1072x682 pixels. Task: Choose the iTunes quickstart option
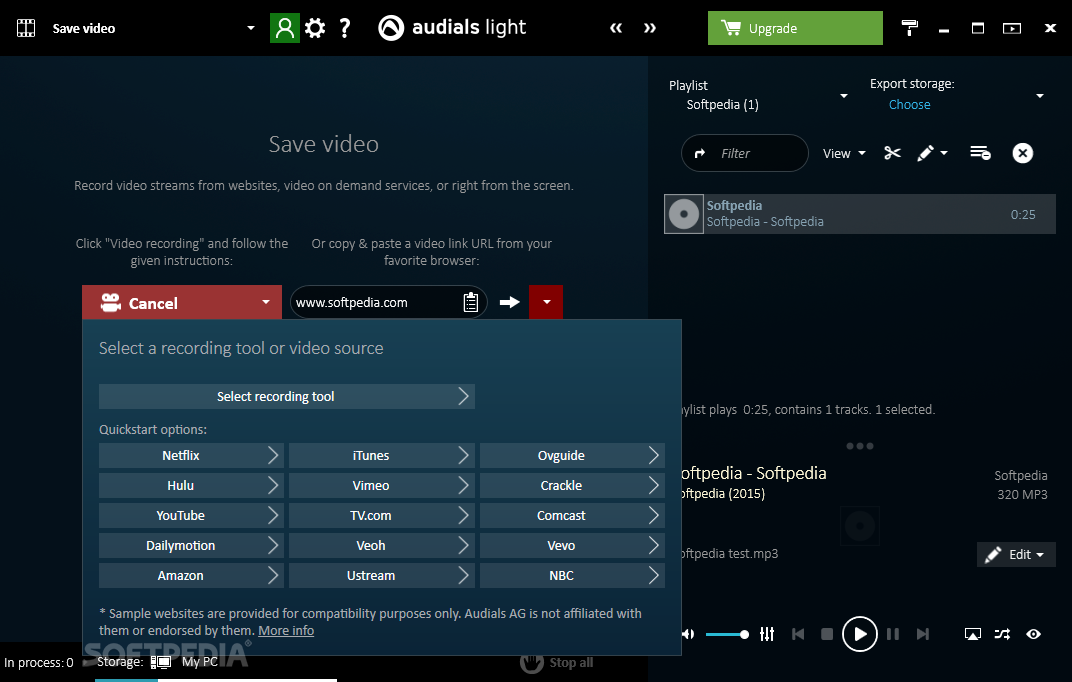tap(381, 455)
